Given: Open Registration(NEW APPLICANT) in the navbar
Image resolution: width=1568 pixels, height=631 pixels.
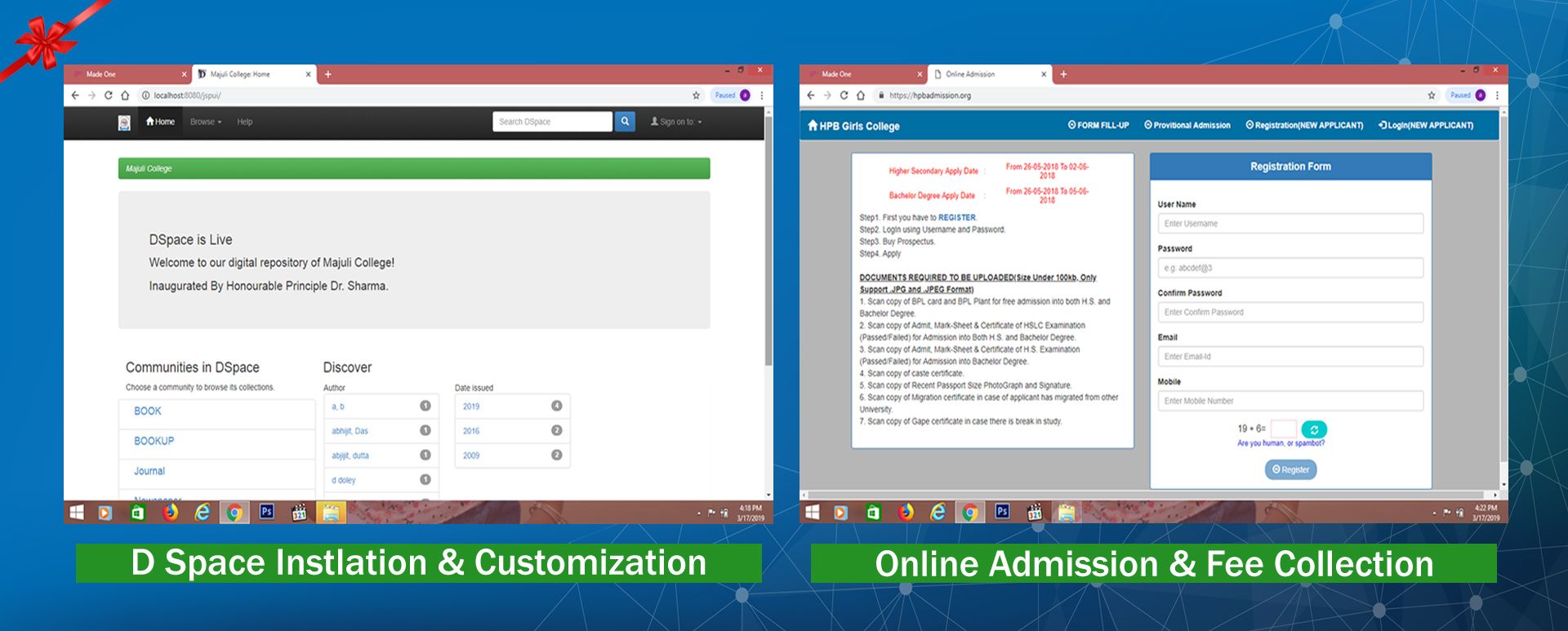Looking at the screenshot, I should [1304, 126].
